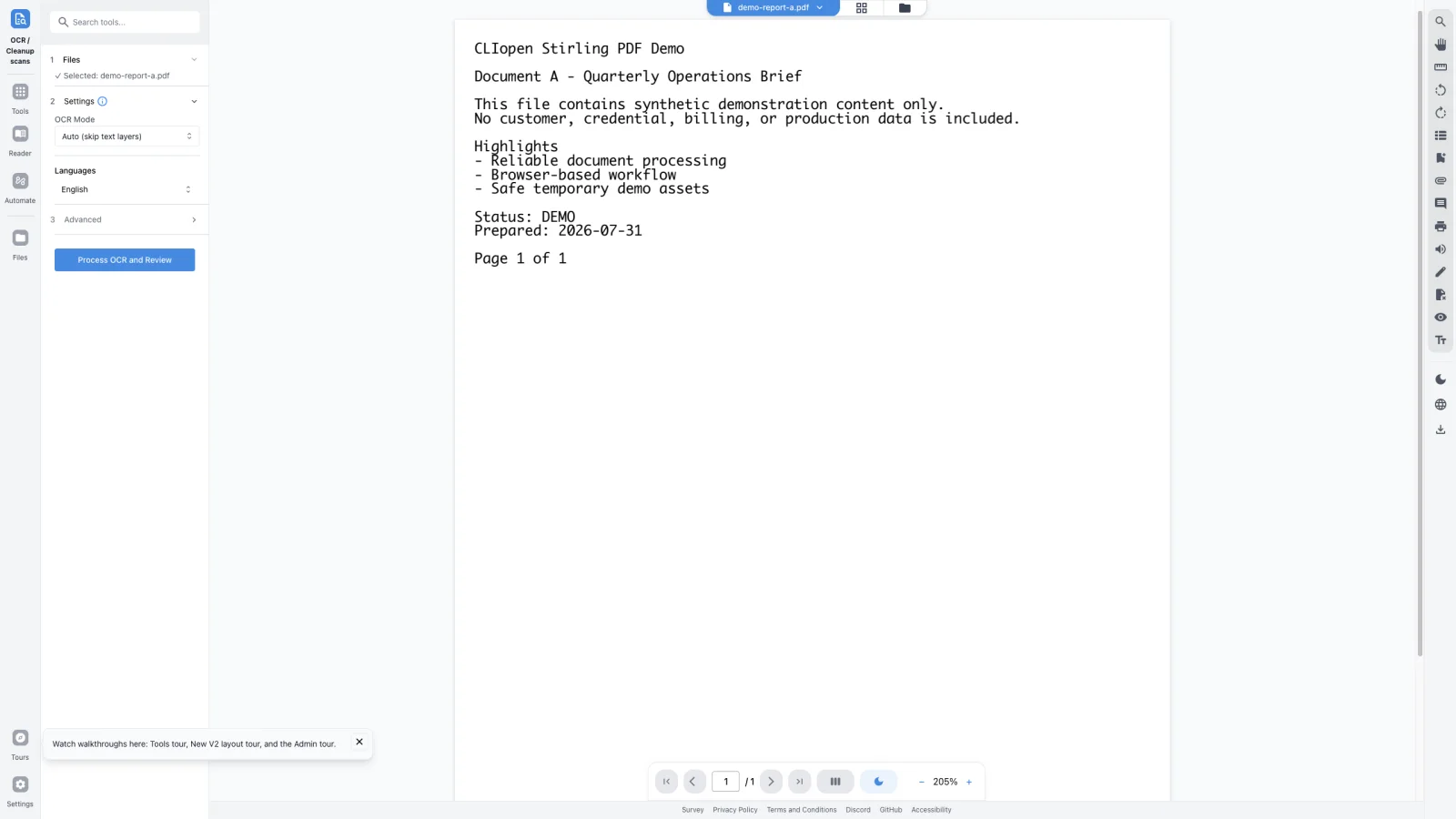Click the document vertical scrollbar
The height and width of the screenshot is (819, 1456).
click(x=1420, y=333)
